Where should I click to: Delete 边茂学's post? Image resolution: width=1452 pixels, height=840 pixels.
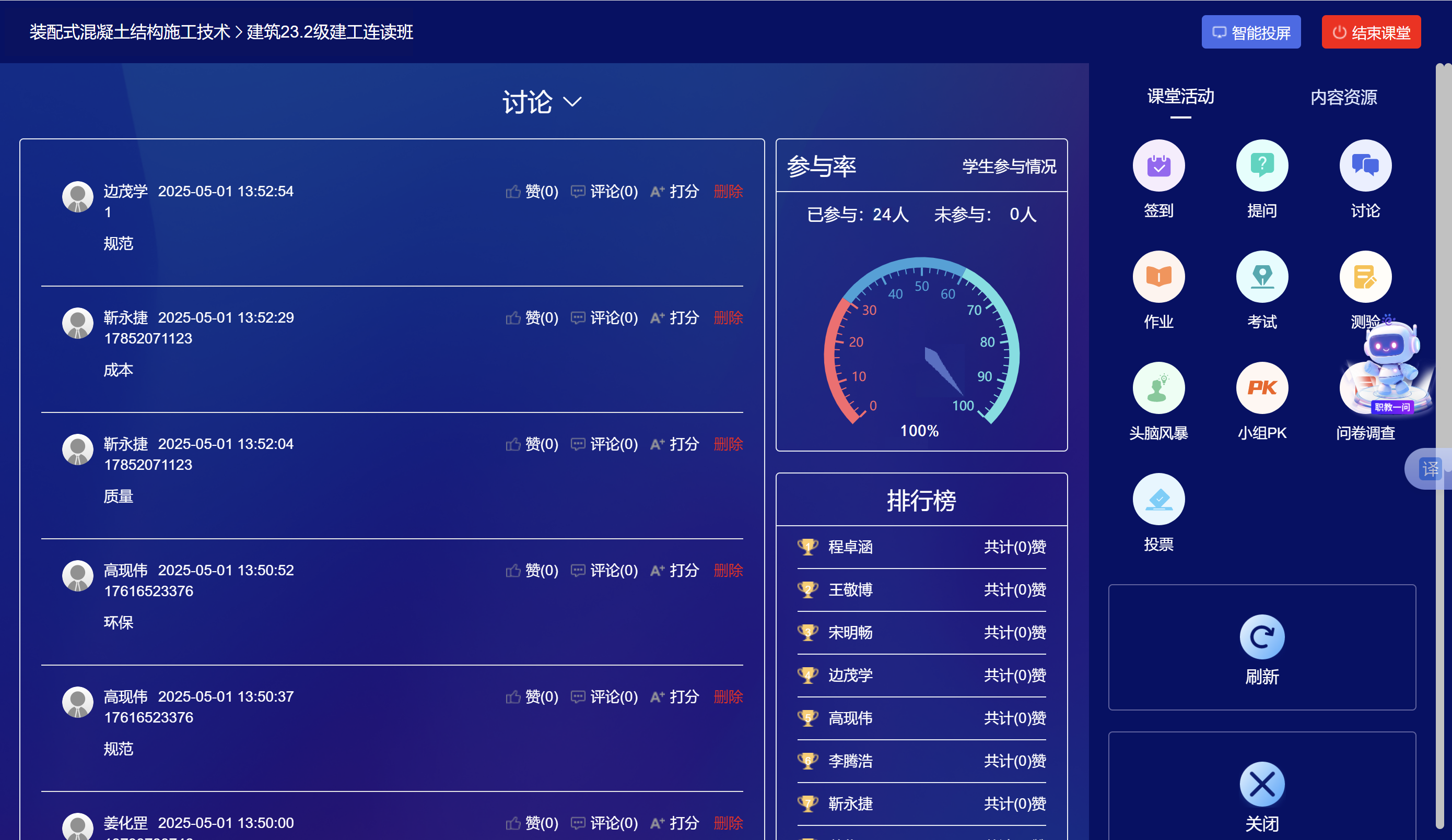point(728,191)
